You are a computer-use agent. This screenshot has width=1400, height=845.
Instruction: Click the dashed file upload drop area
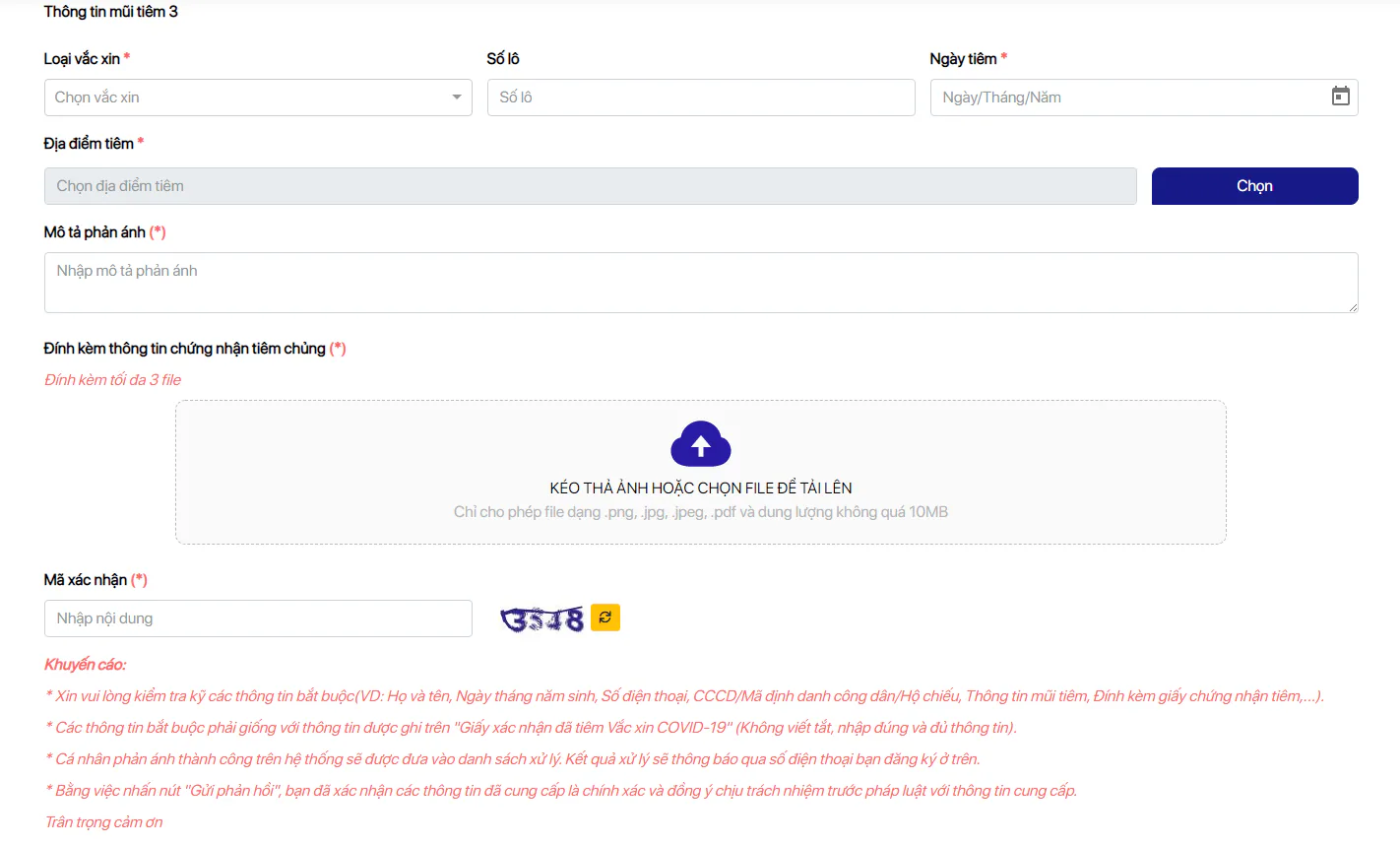[701, 472]
